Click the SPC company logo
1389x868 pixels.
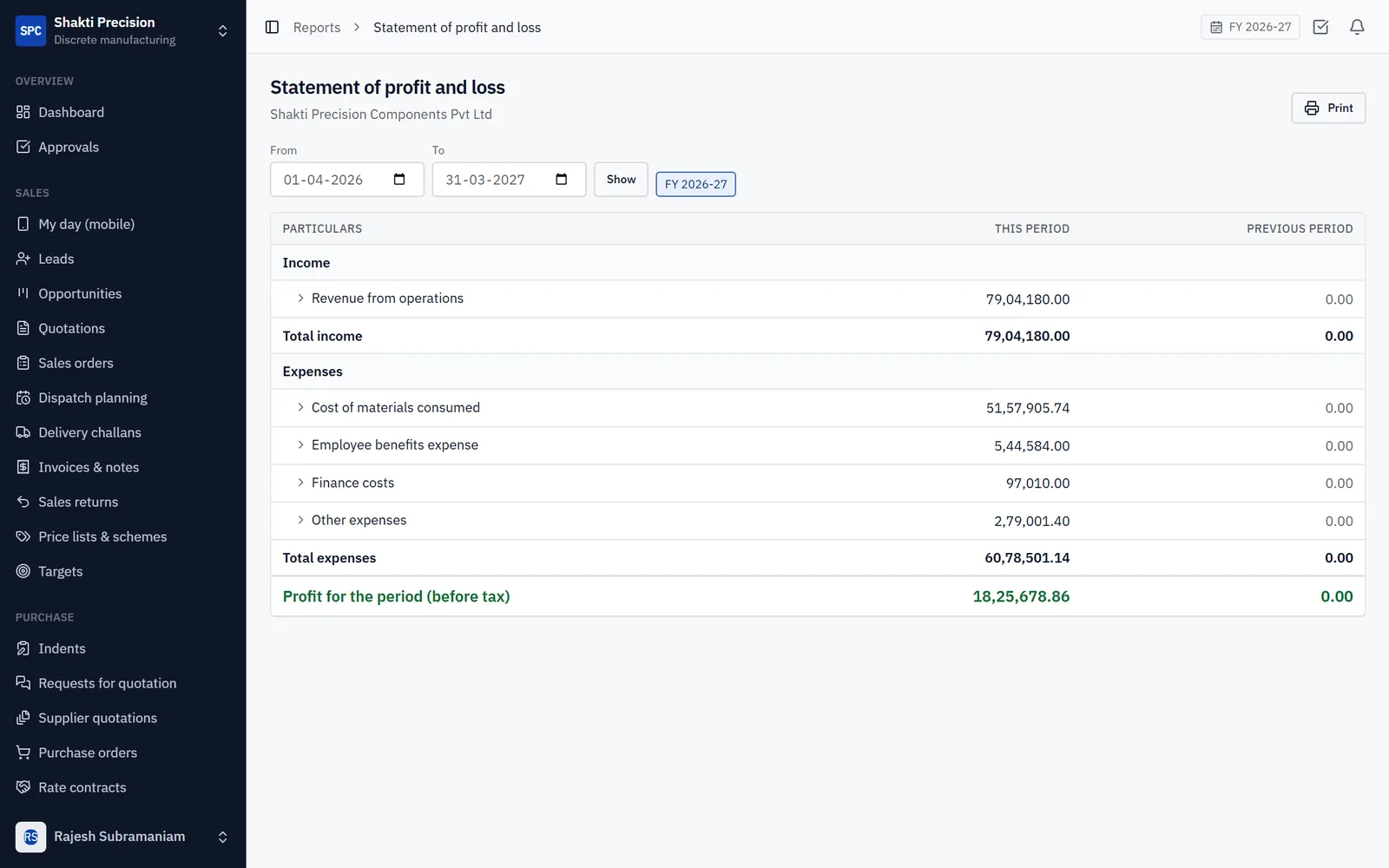tap(30, 30)
